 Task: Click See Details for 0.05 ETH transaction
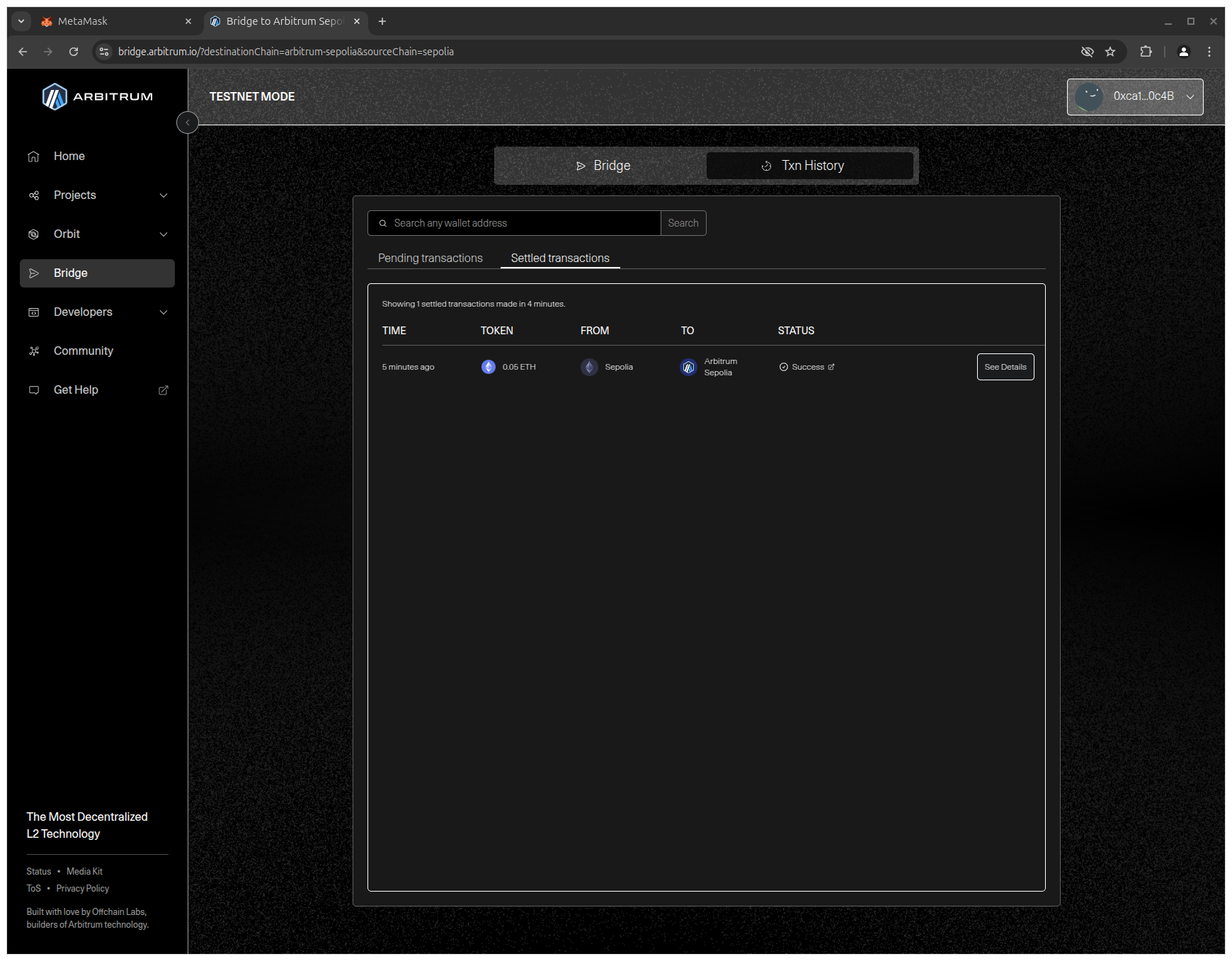coord(1005,367)
